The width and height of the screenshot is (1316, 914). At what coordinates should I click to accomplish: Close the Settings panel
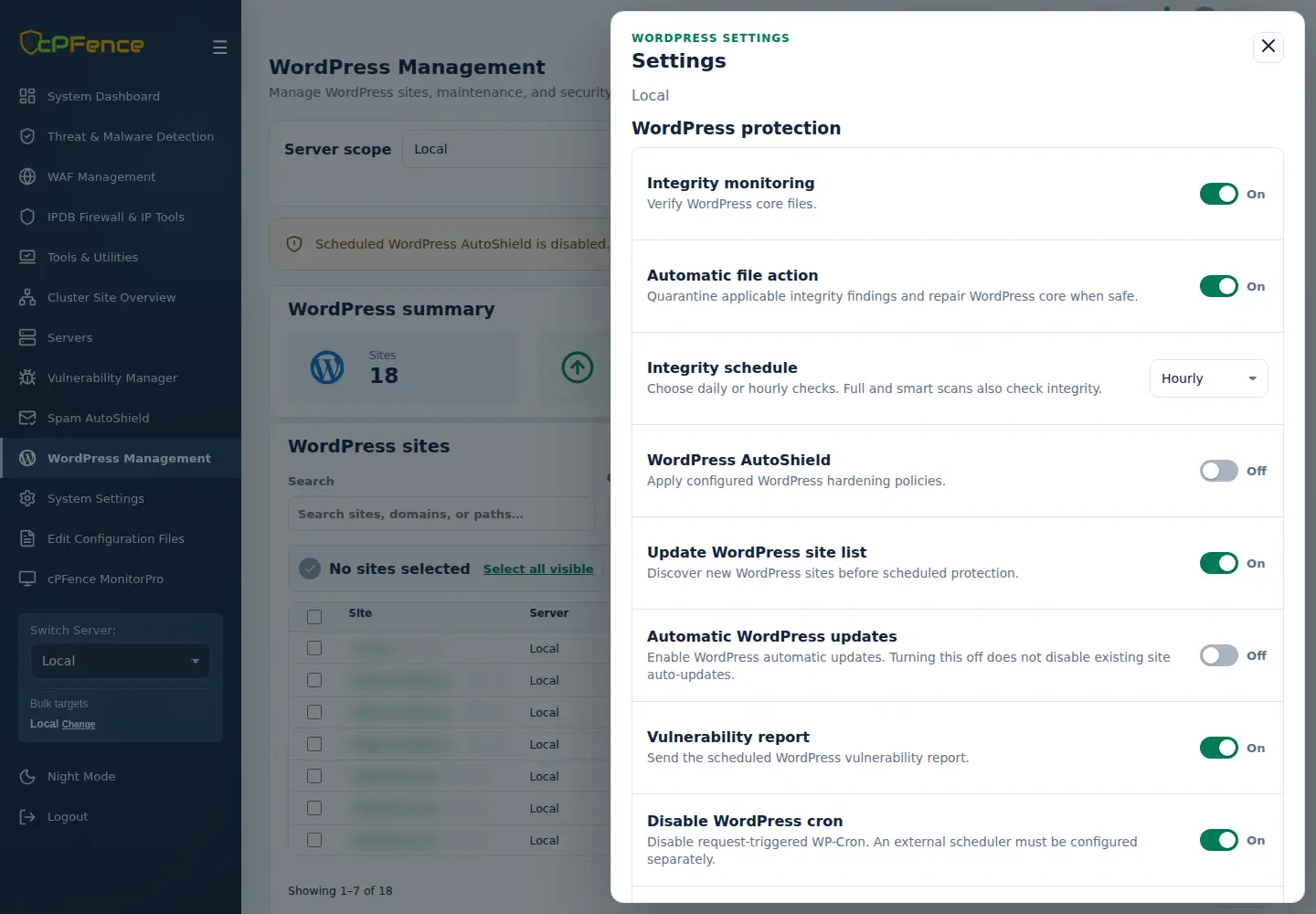pos(1268,46)
